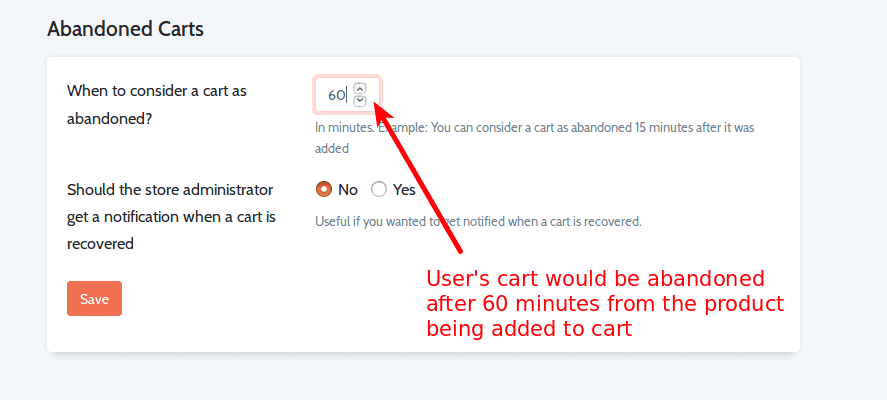Image resolution: width=887 pixels, height=400 pixels.
Task: Choose the "Yes" label text
Action: click(x=404, y=190)
